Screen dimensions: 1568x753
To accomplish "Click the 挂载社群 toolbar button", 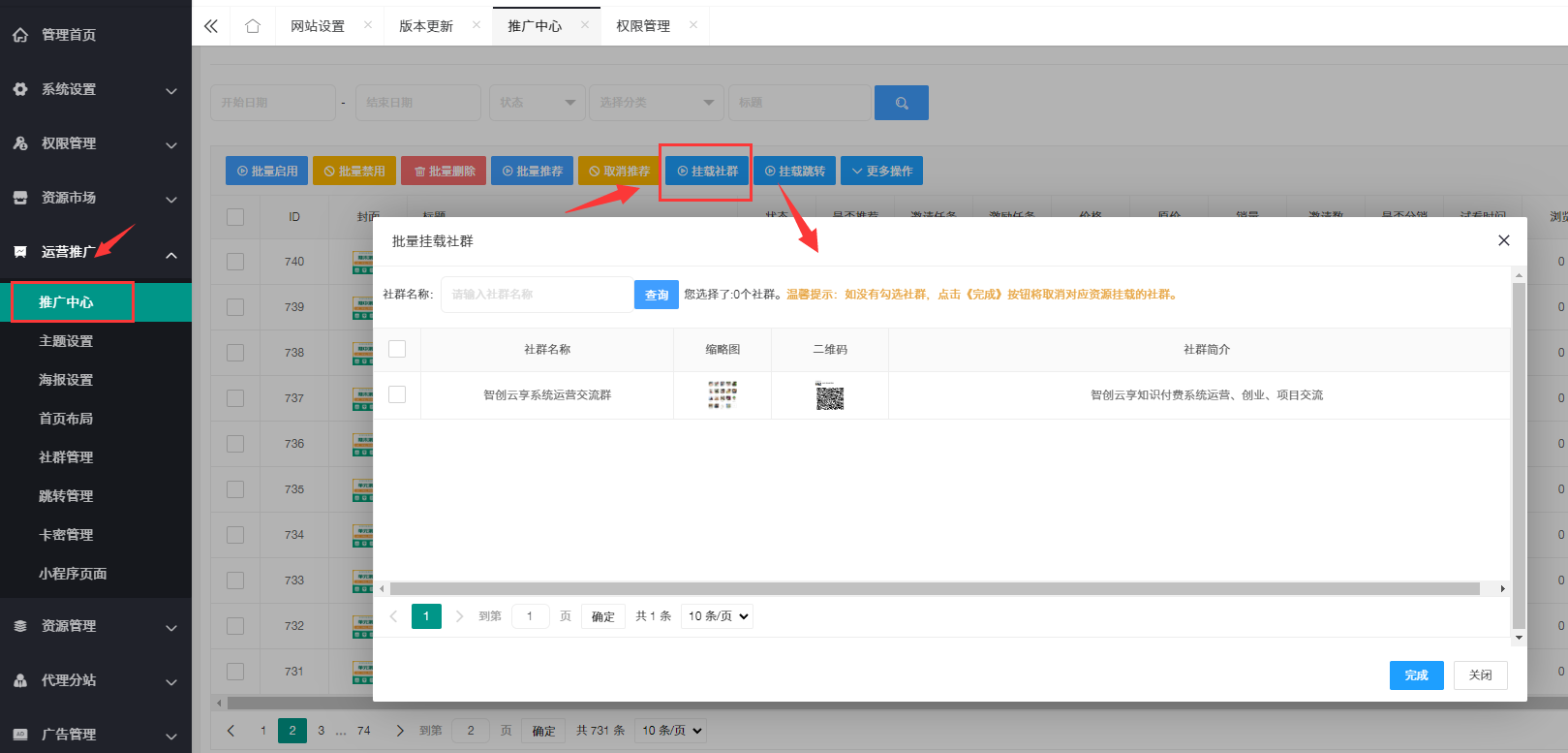I will 707,171.
